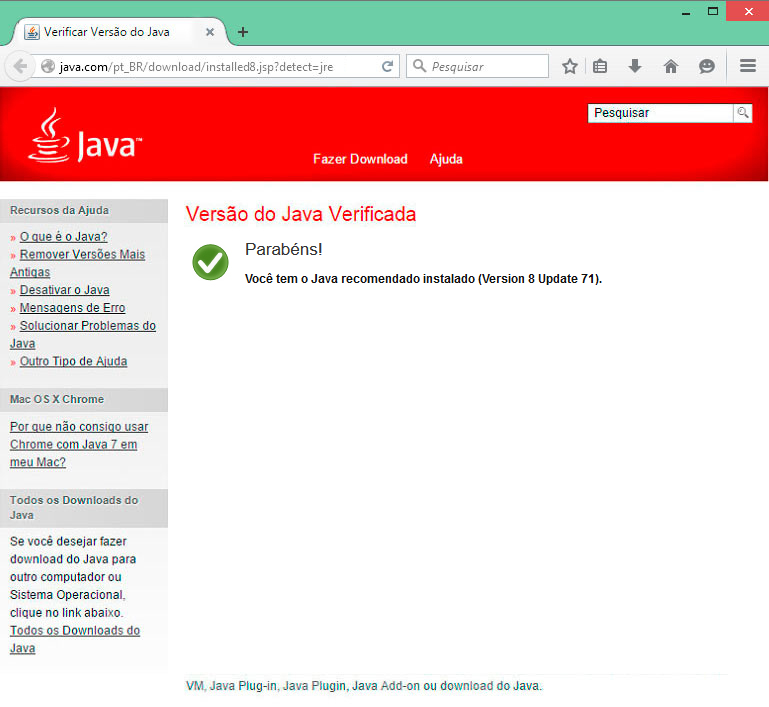Open the 'Outro Tipo de Ajuda' link
The height and width of the screenshot is (707, 769).
pyautogui.click(x=74, y=361)
